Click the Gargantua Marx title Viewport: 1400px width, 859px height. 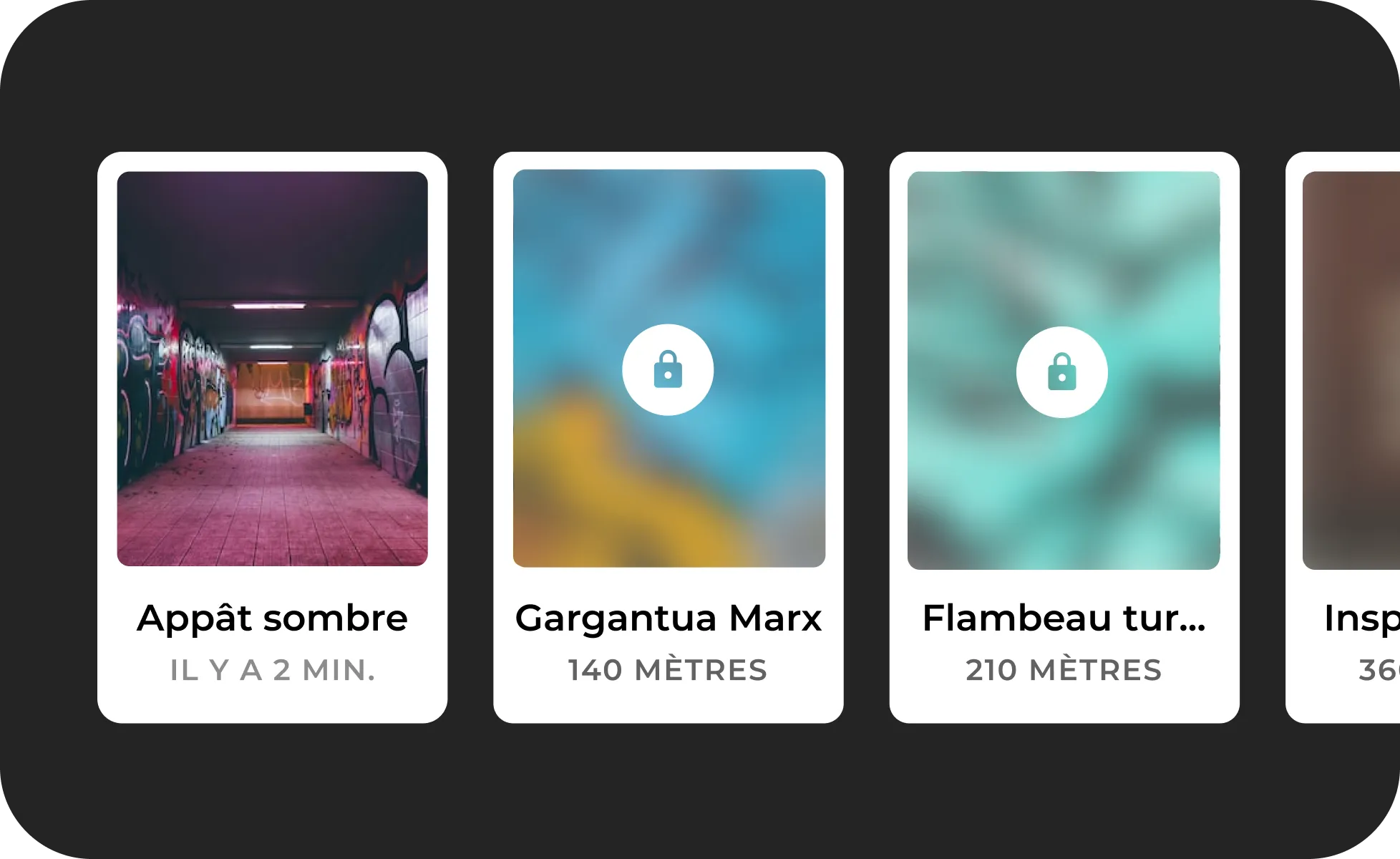coord(669,618)
